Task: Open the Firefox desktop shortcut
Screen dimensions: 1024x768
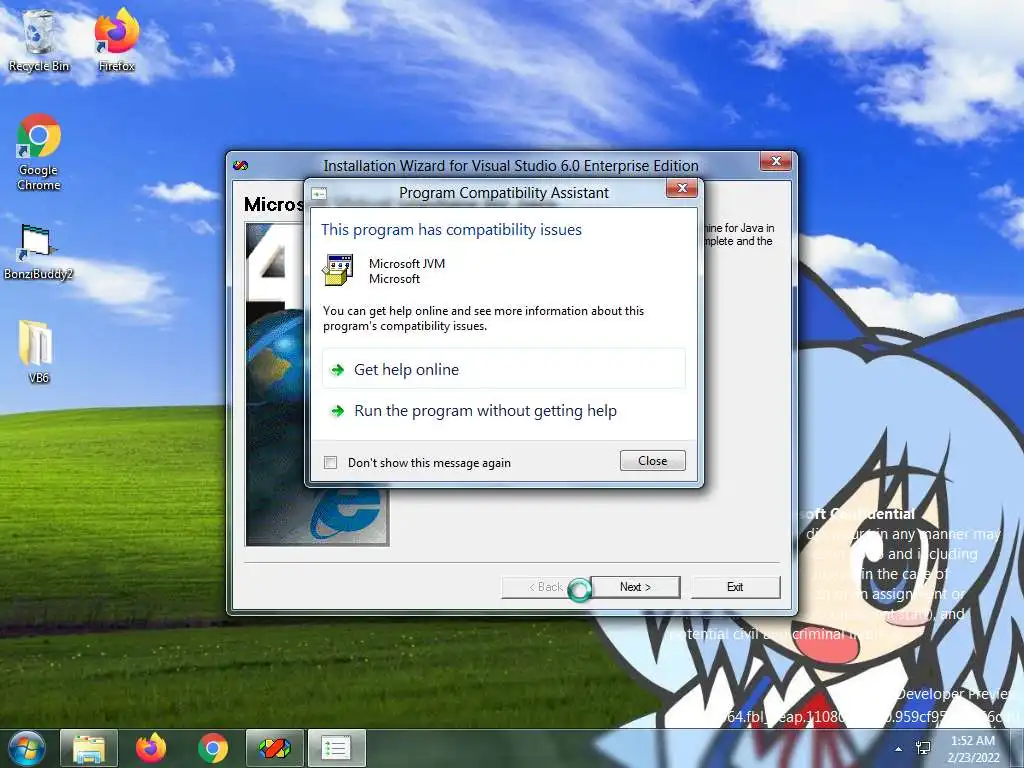Action: pyautogui.click(x=116, y=39)
